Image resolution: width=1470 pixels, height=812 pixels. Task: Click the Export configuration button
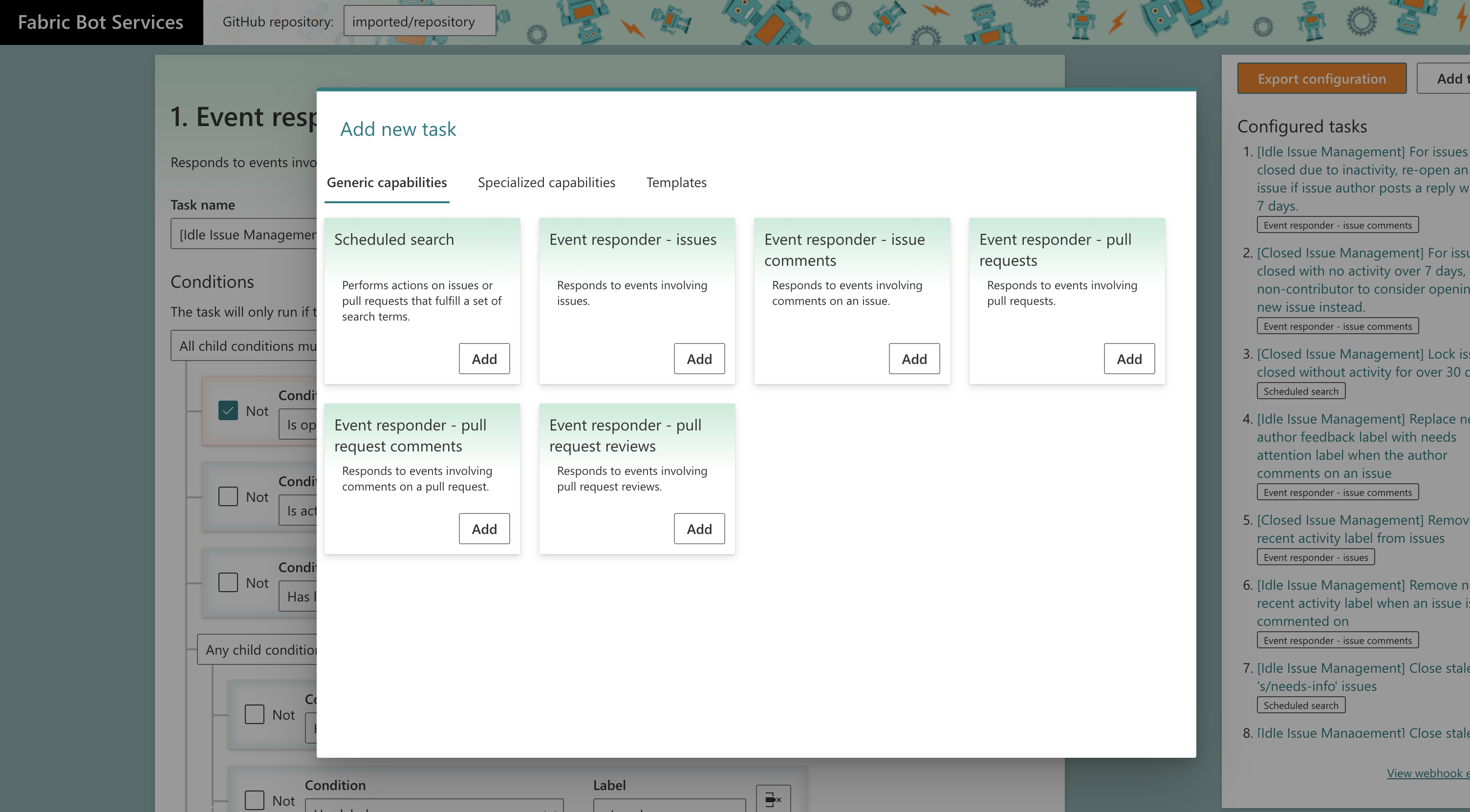pos(1320,78)
